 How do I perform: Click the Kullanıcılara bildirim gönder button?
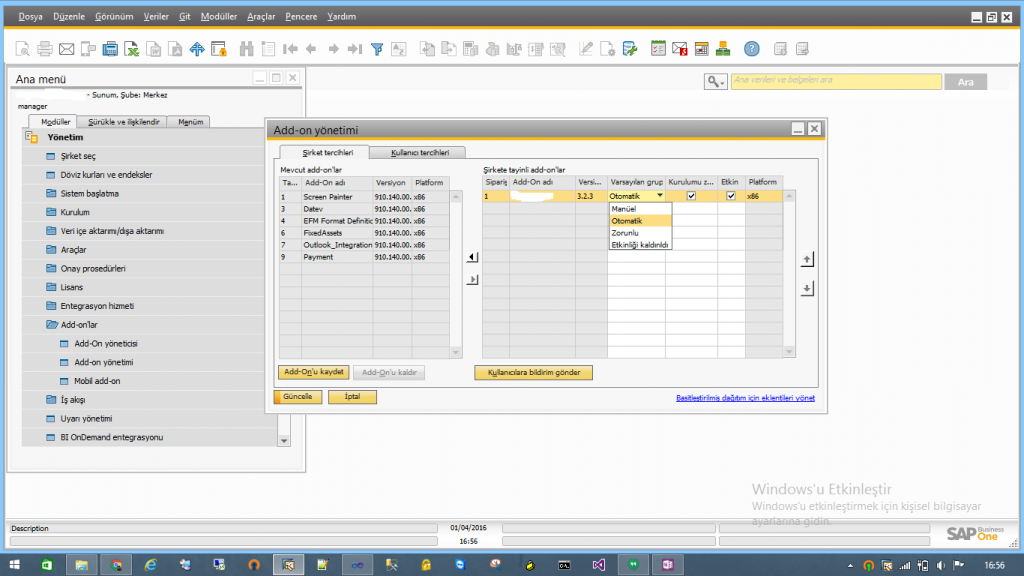point(533,373)
